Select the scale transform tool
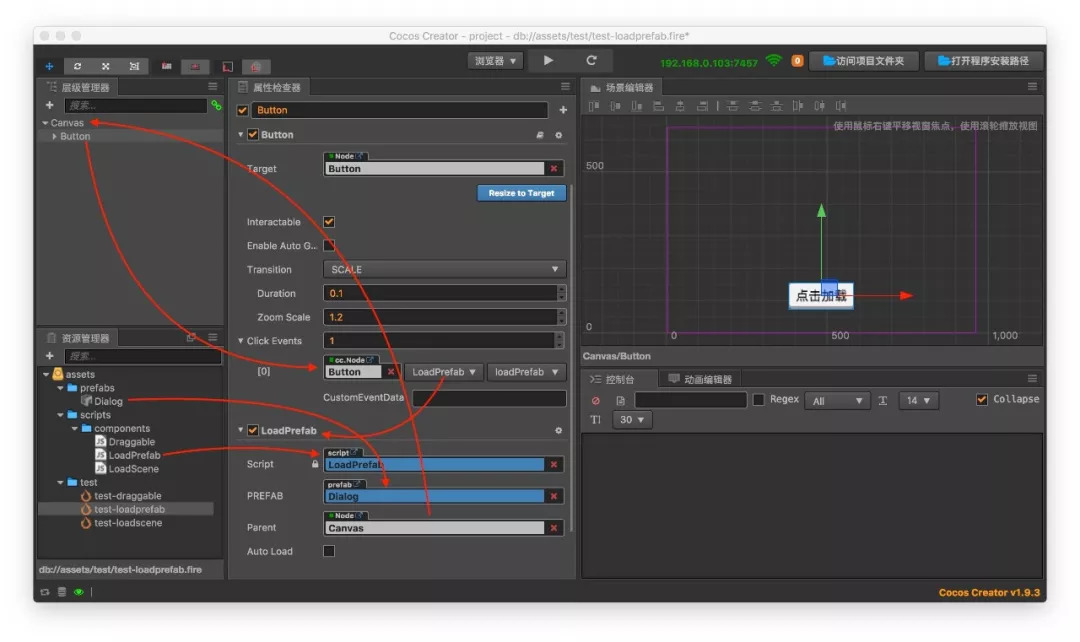 click(105, 66)
